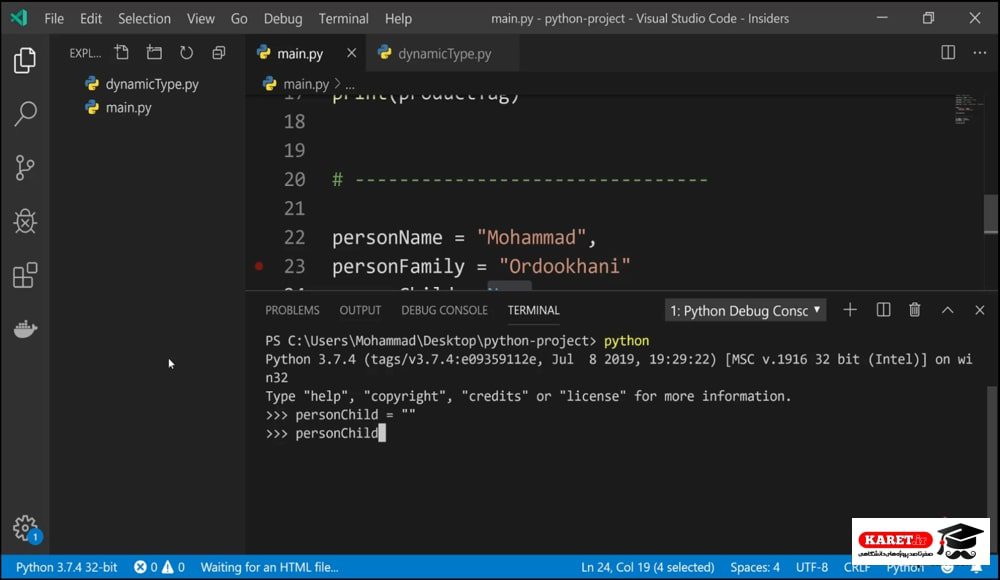Screen dimensions: 1000x580
Task: Open the File menu
Action: tap(54, 19)
